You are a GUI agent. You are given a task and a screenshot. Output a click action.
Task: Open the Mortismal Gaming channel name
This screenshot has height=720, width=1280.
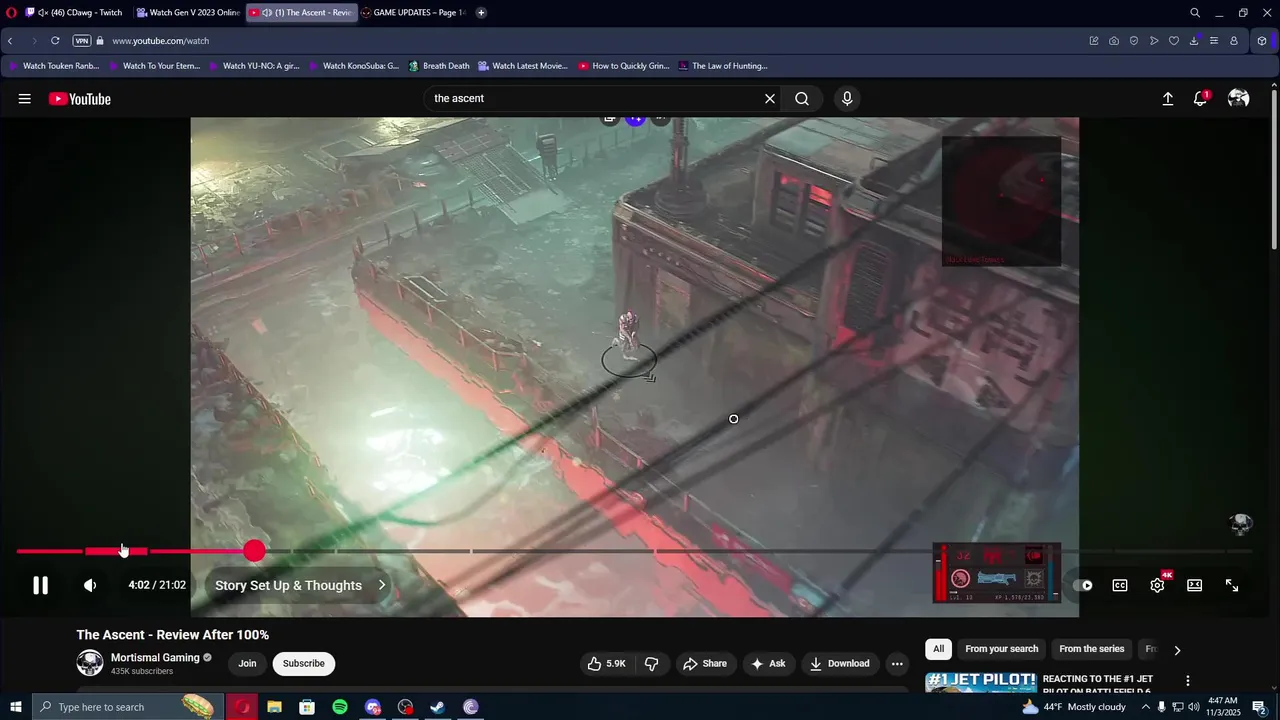click(155, 658)
